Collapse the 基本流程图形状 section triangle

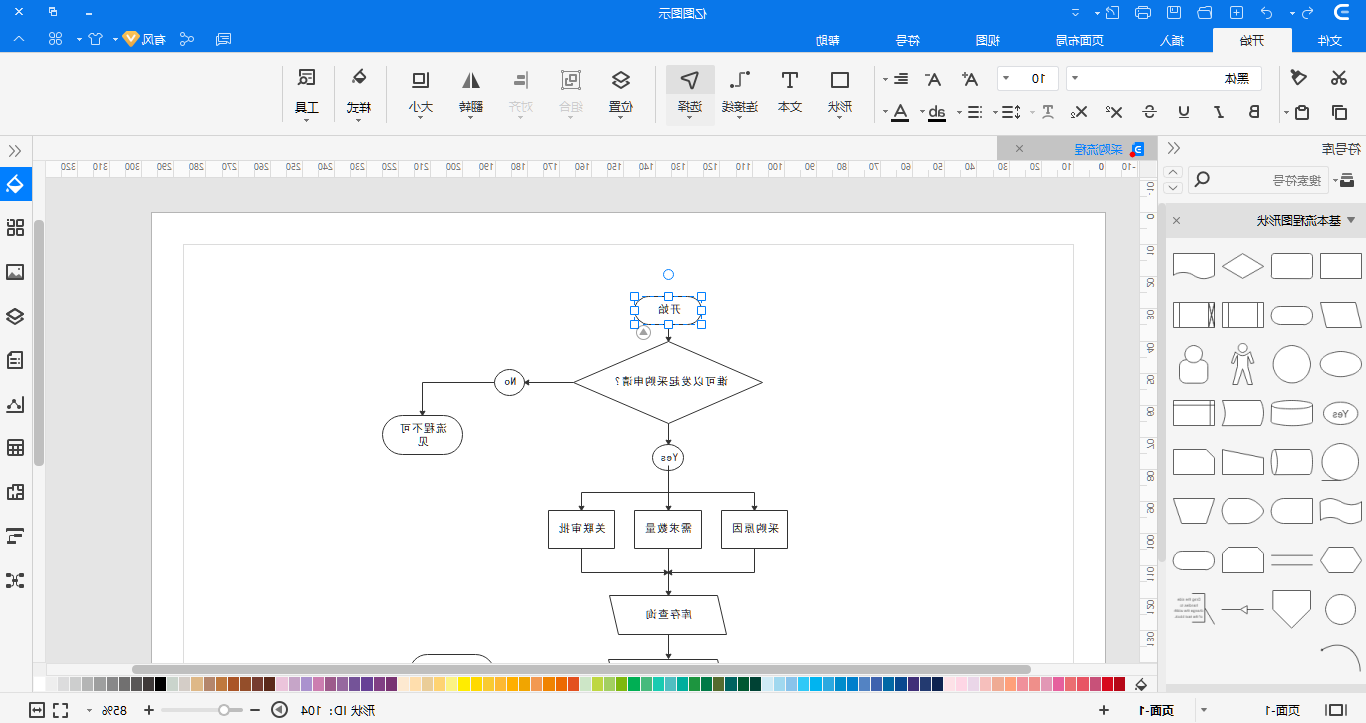(x=1351, y=220)
